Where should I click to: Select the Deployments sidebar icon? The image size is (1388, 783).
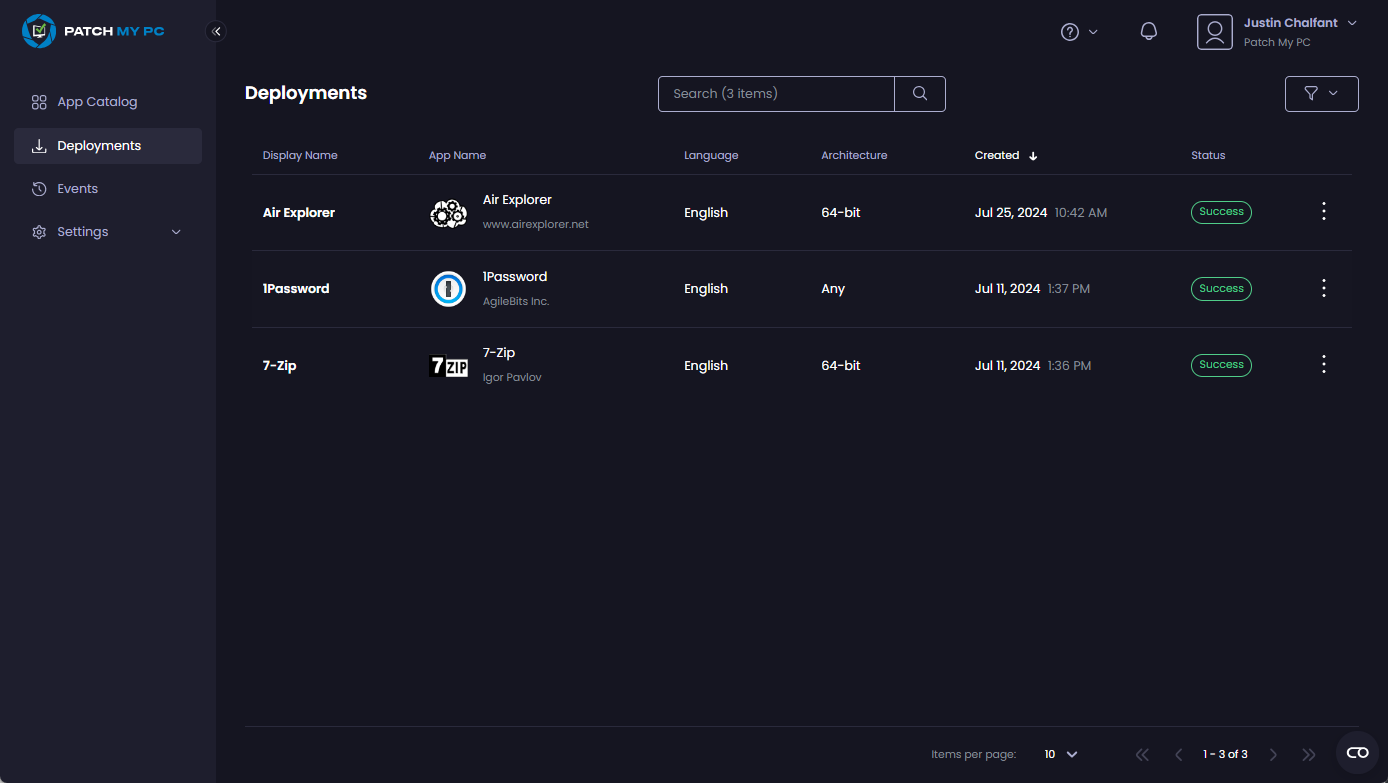(x=38, y=145)
